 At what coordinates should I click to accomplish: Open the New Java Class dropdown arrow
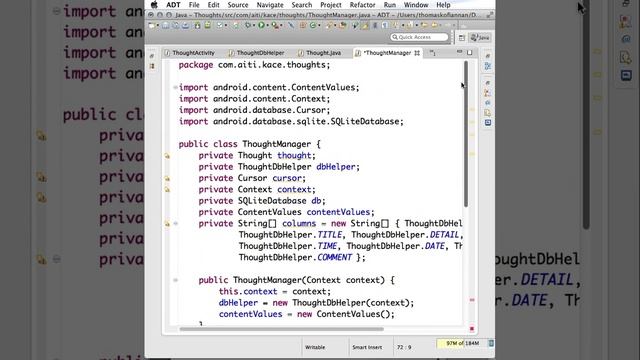[x=319, y=25]
